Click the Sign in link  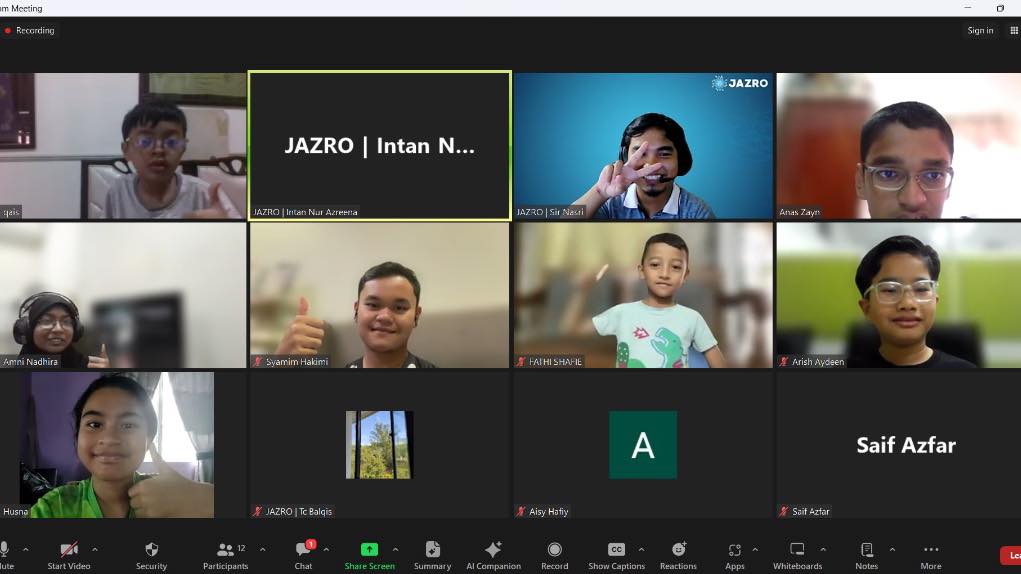tap(980, 31)
